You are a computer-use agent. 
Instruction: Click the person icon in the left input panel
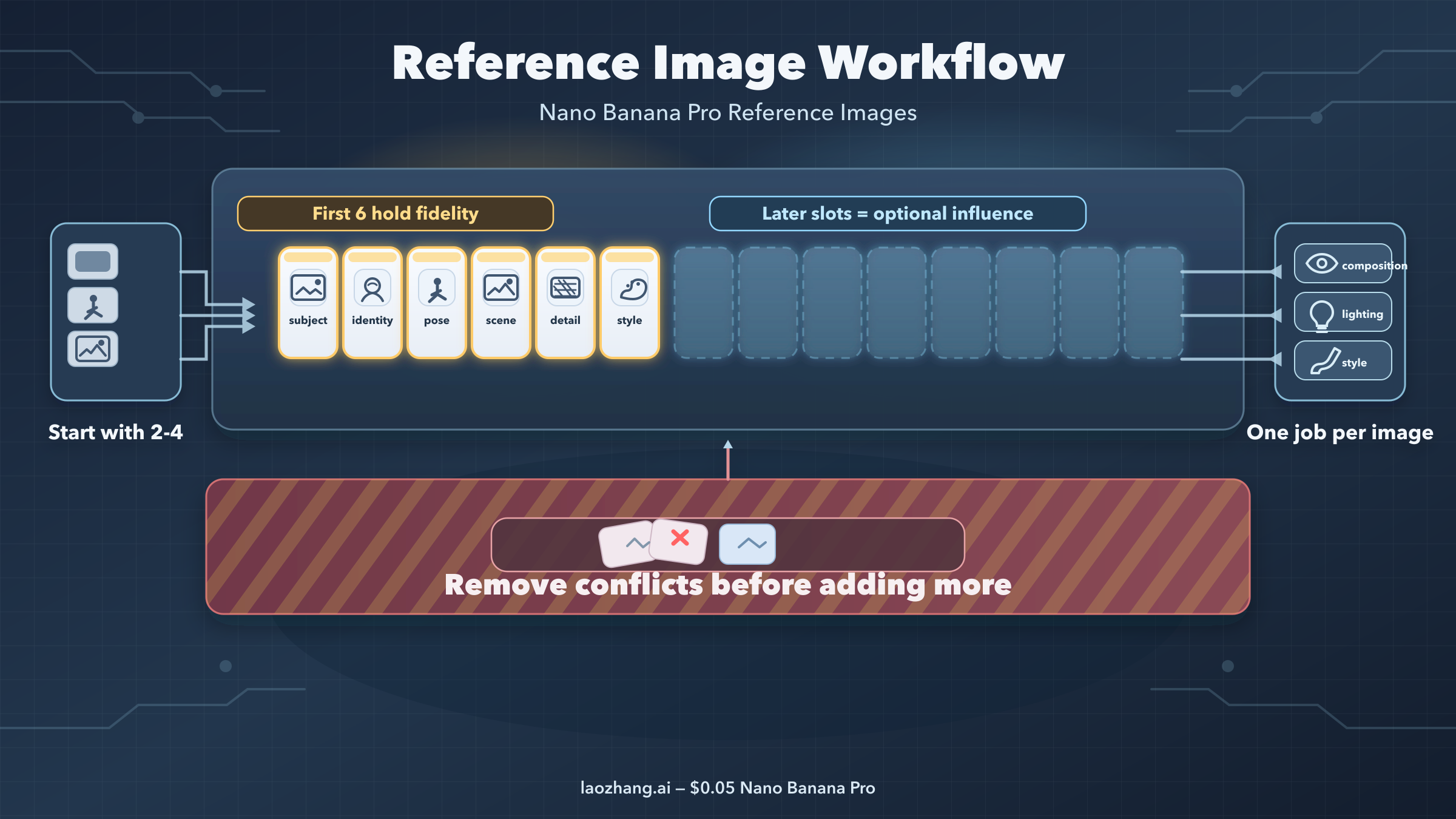[94, 305]
